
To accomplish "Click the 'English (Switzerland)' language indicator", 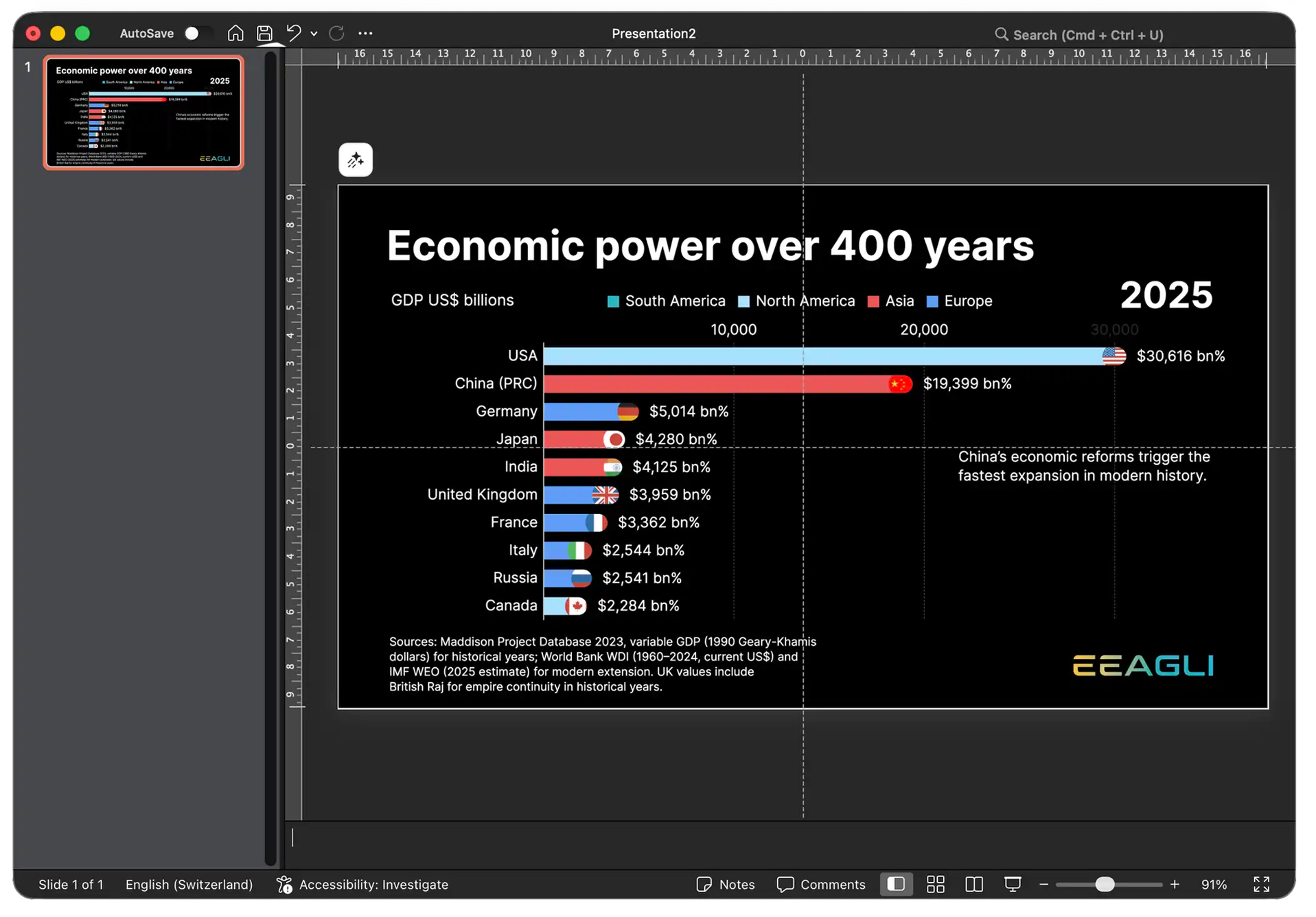I will (189, 885).
